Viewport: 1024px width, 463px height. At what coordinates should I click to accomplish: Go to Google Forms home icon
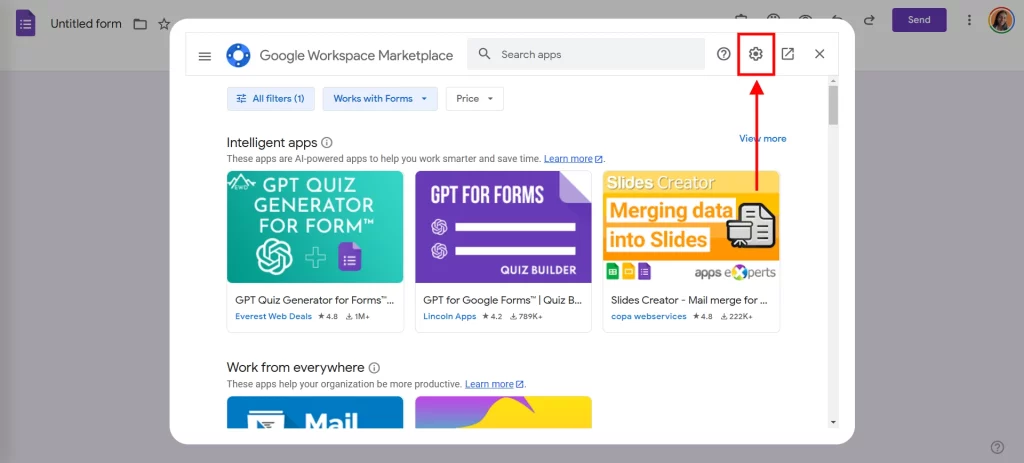tap(25, 24)
